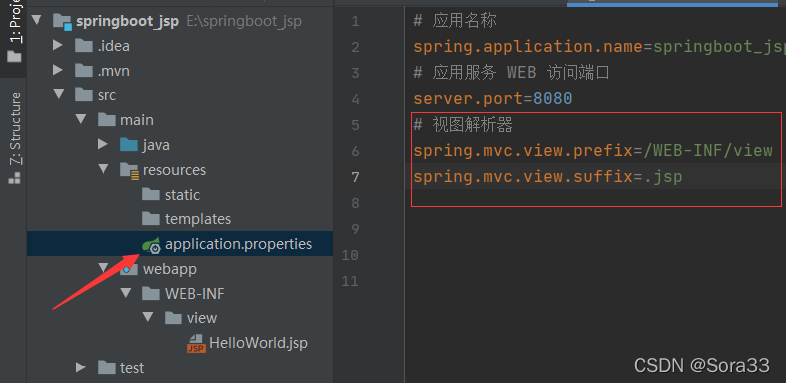Click the test folder icon
Image resolution: width=786 pixels, height=383 pixels.
(x=106, y=367)
